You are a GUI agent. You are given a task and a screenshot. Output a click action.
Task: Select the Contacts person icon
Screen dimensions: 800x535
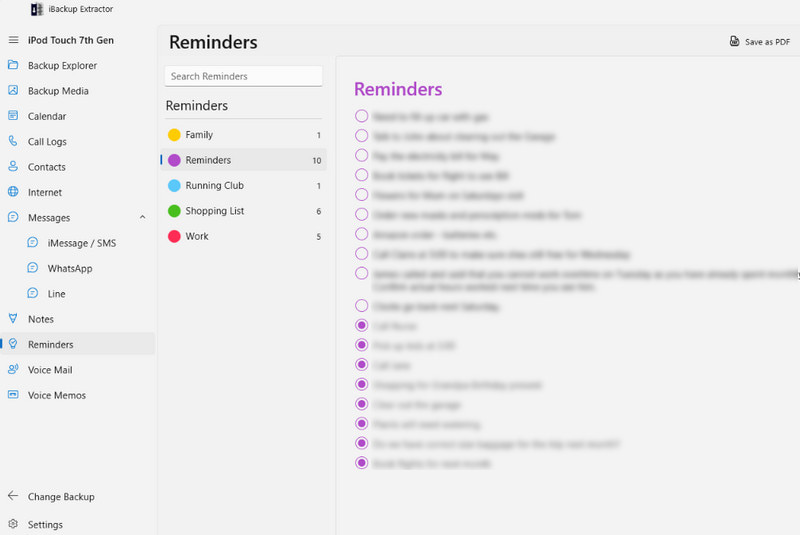click(x=13, y=166)
